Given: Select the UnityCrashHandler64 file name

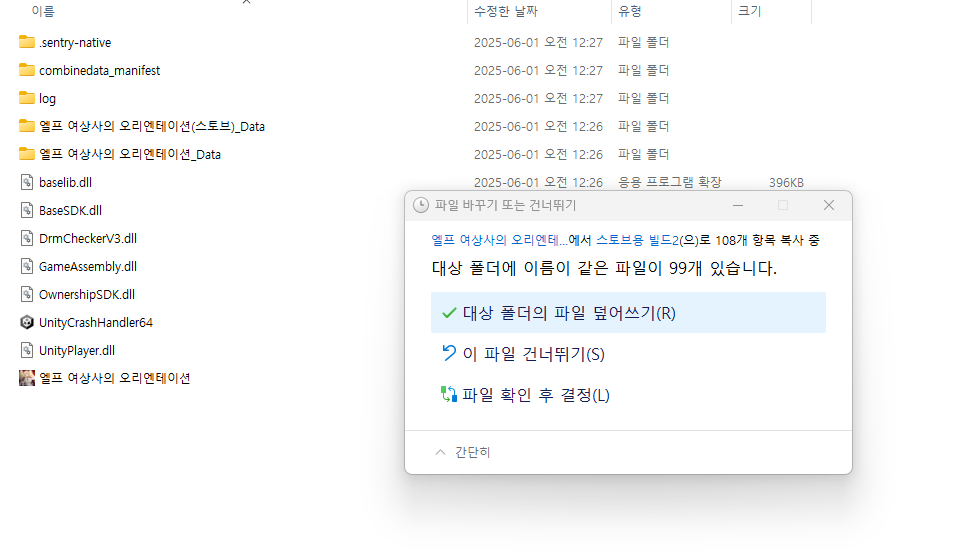Looking at the screenshot, I should point(96,322).
